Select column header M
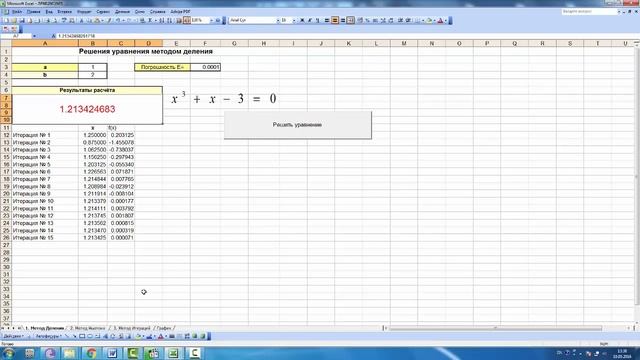This screenshot has height=360, width=640. point(404,43)
